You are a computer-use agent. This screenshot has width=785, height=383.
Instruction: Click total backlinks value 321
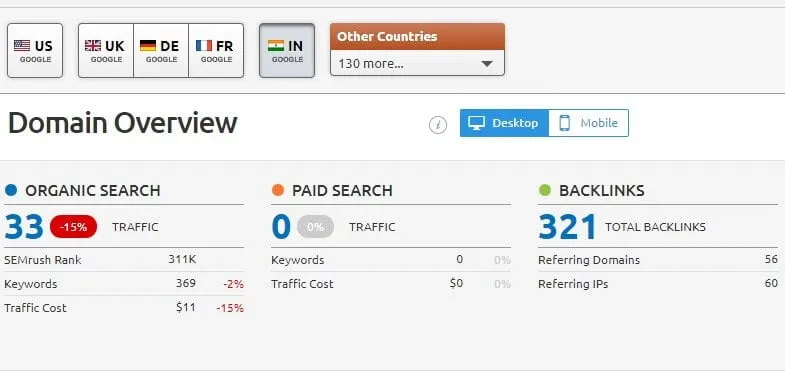(x=568, y=227)
